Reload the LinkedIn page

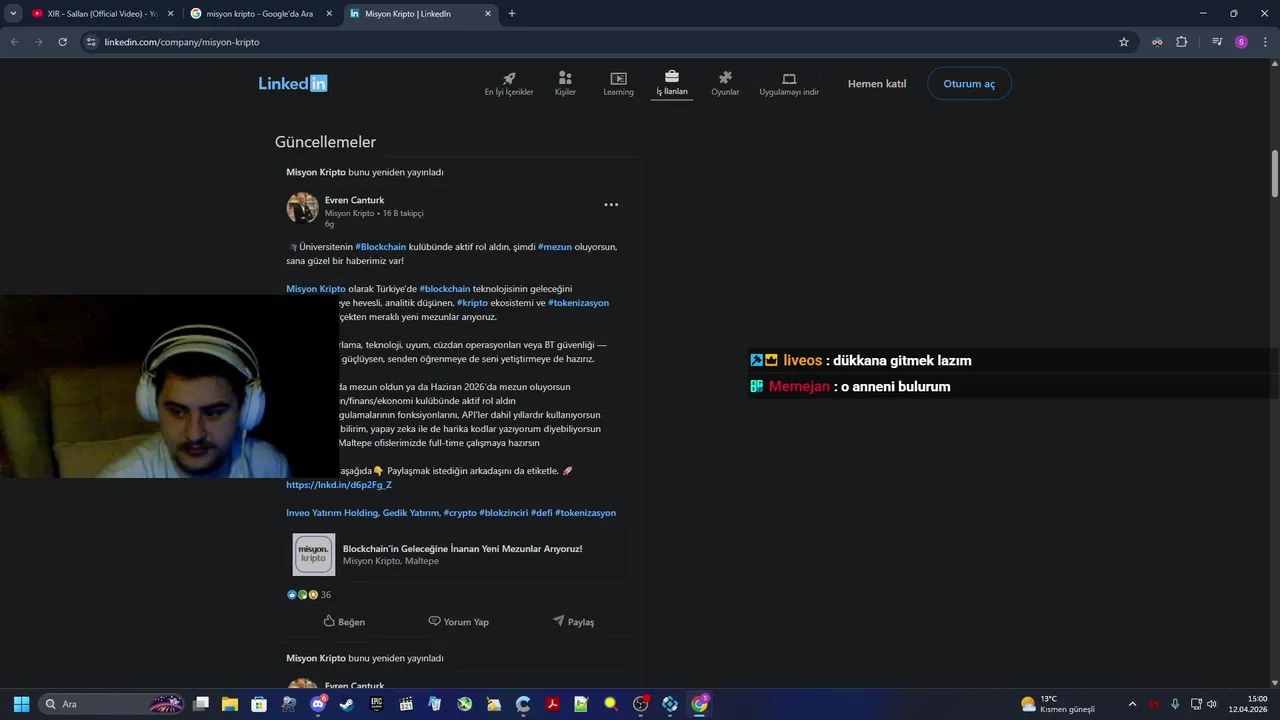coord(62,42)
